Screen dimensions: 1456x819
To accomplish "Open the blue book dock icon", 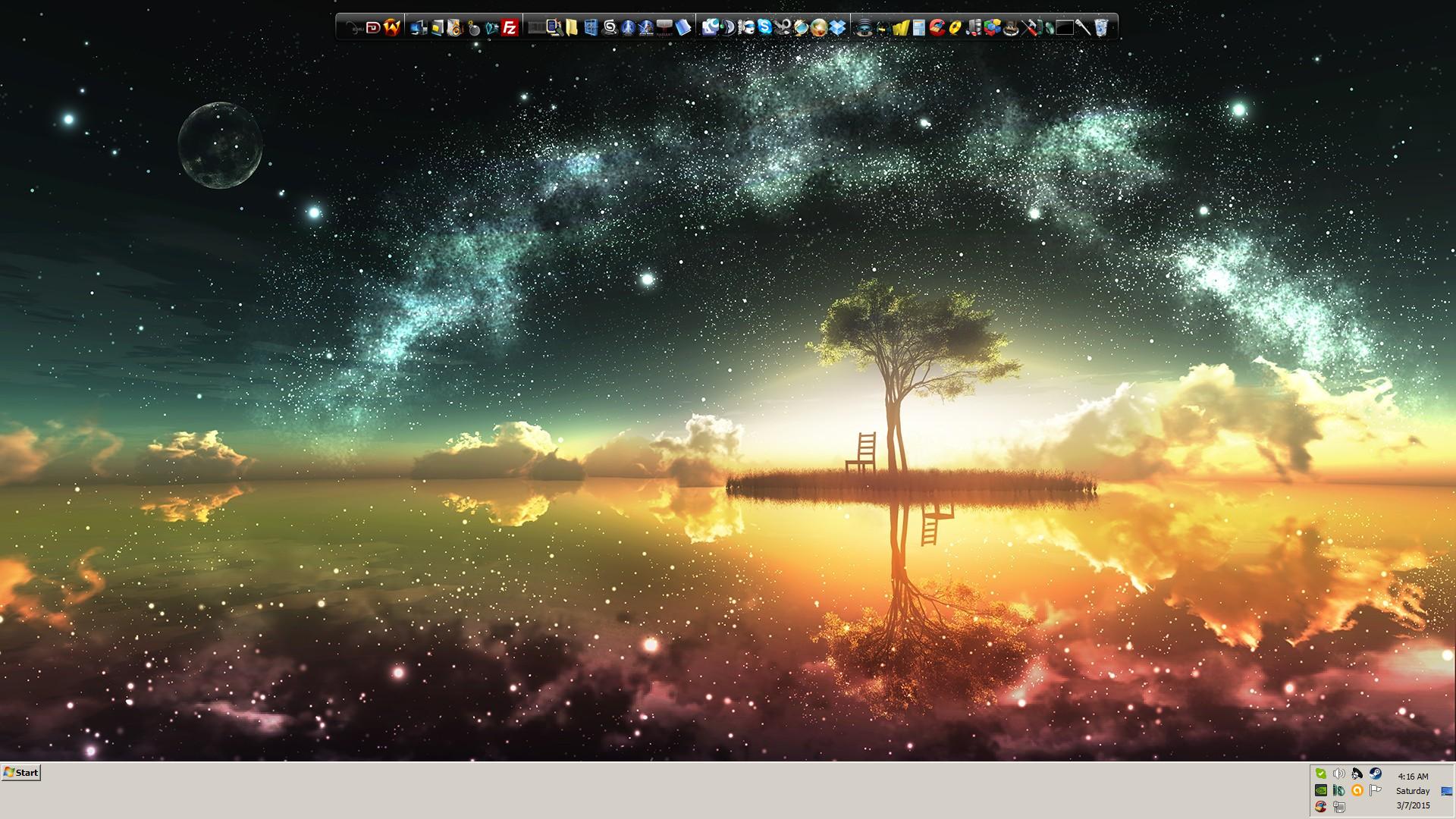I will 682,28.
